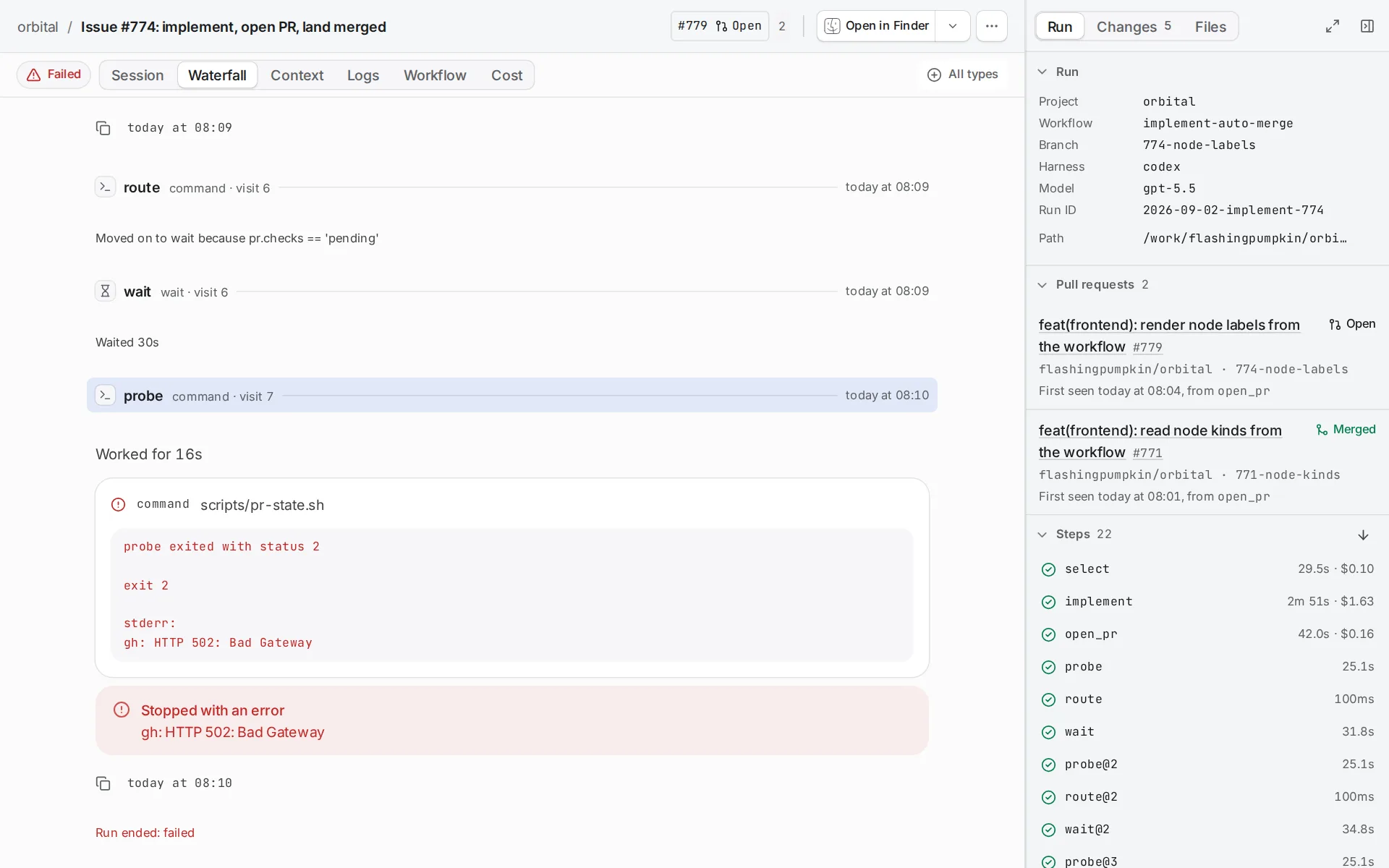Select the Waterfall tab
The width and height of the screenshot is (1389, 868).
(217, 75)
